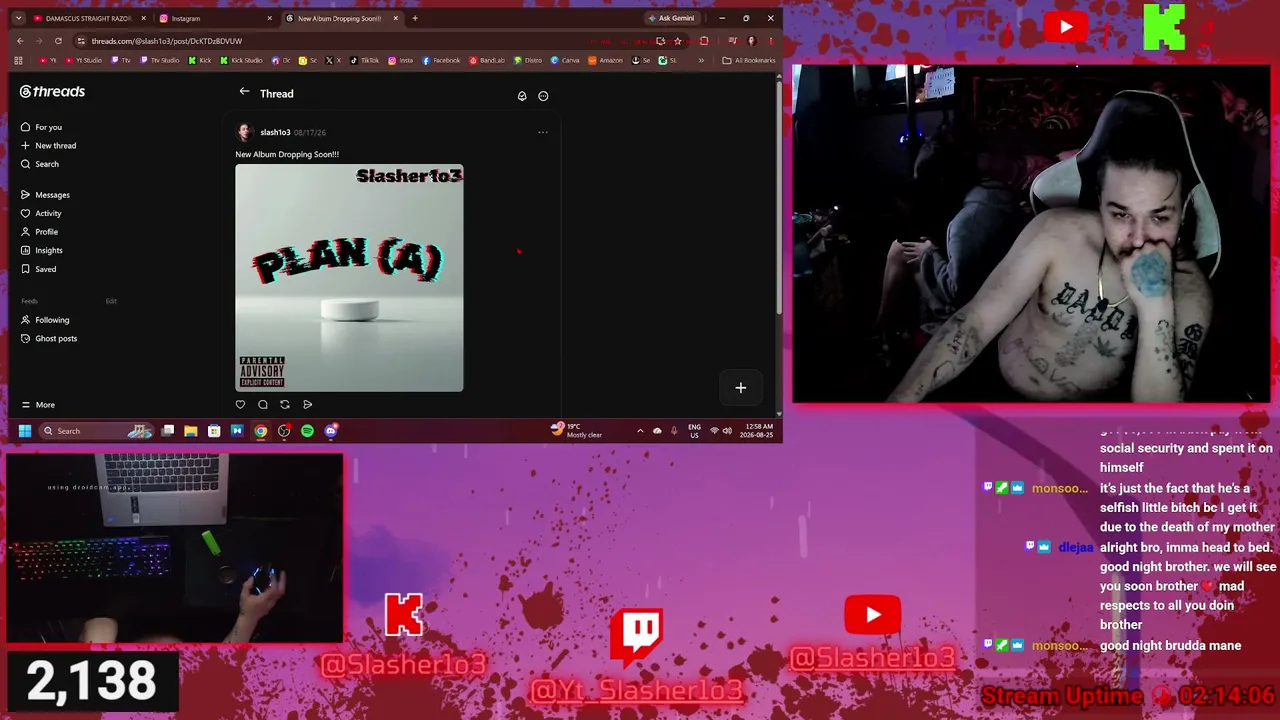The height and width of the screenshot is (720, 1280).
Task: Click the browser back arrow
Action: 19,41
